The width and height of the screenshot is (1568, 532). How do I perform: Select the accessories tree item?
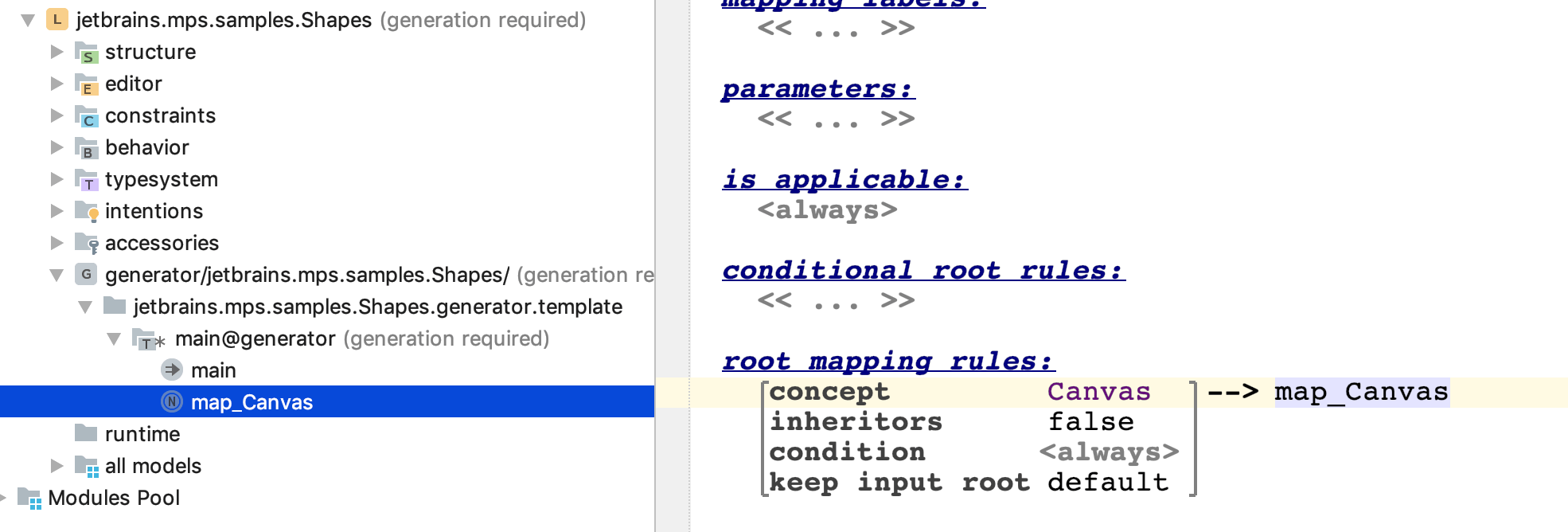click(162, 243)
